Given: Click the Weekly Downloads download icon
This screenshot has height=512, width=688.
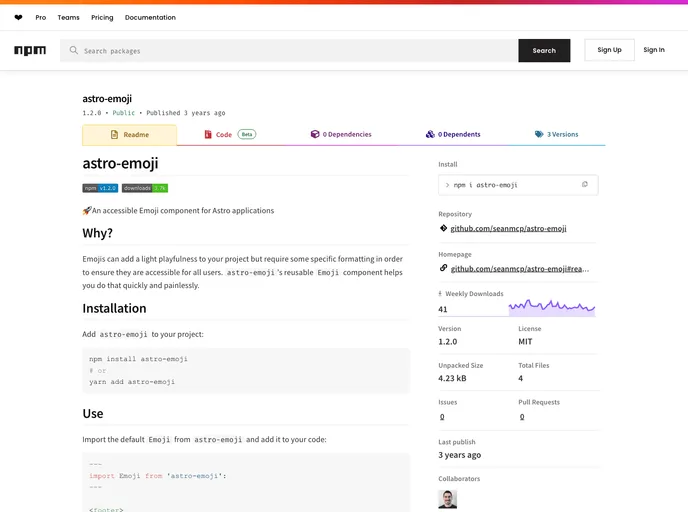Looking at the screenshot, I should point(440,294).
